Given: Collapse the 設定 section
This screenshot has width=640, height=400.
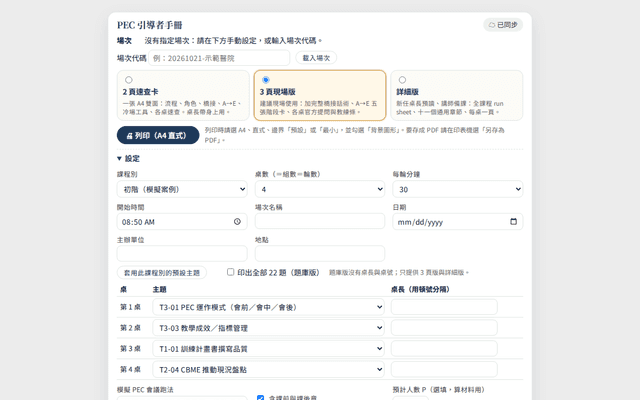Looking at the screenshot, I should [x=128, y=158].
